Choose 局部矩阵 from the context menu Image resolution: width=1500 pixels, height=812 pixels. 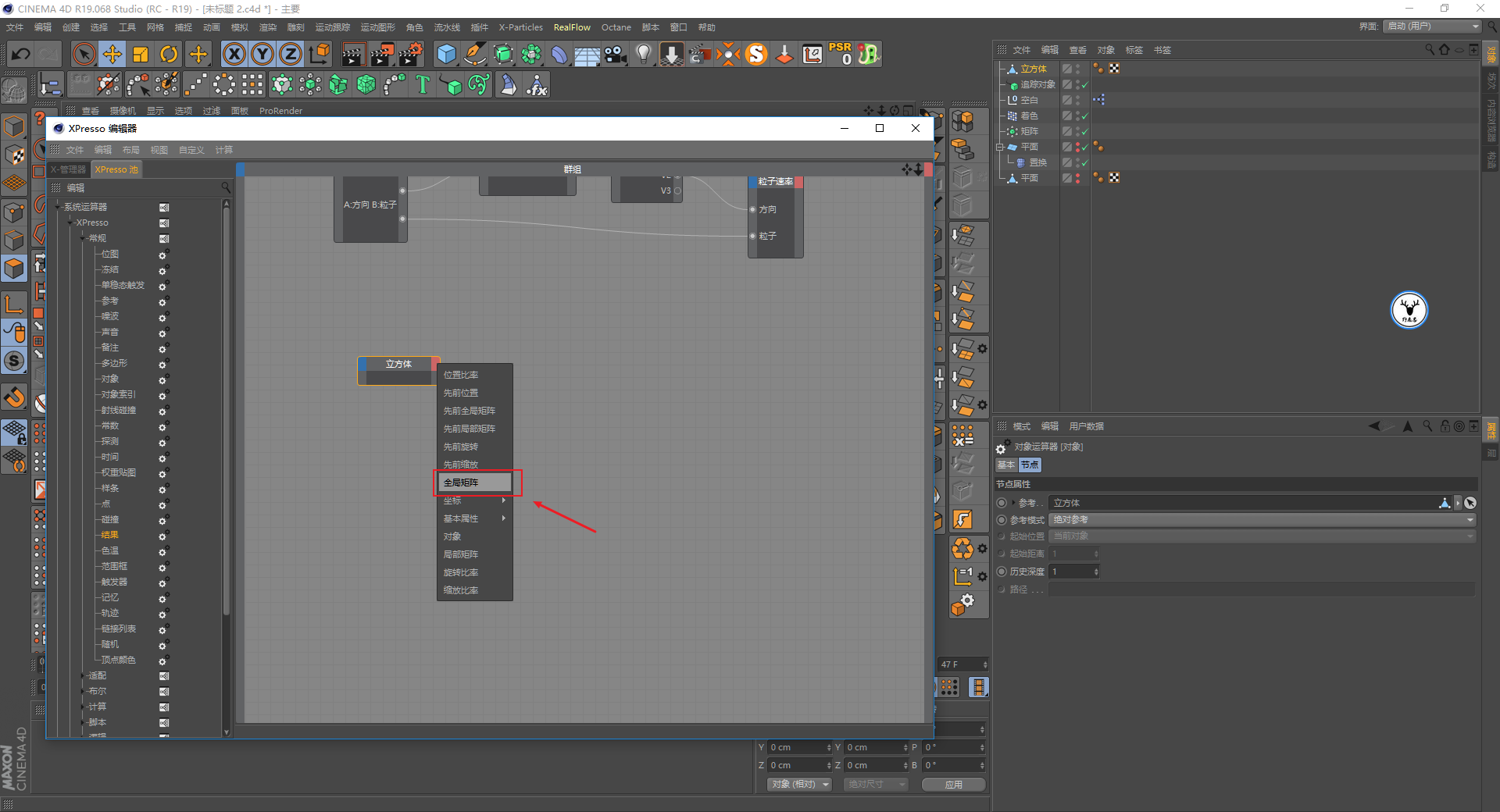tap(474, 554)
